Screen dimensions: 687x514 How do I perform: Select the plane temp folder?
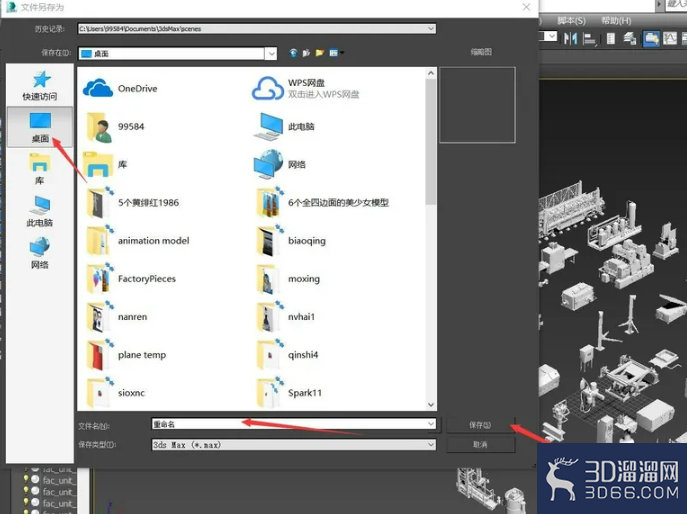pos(126,355)
